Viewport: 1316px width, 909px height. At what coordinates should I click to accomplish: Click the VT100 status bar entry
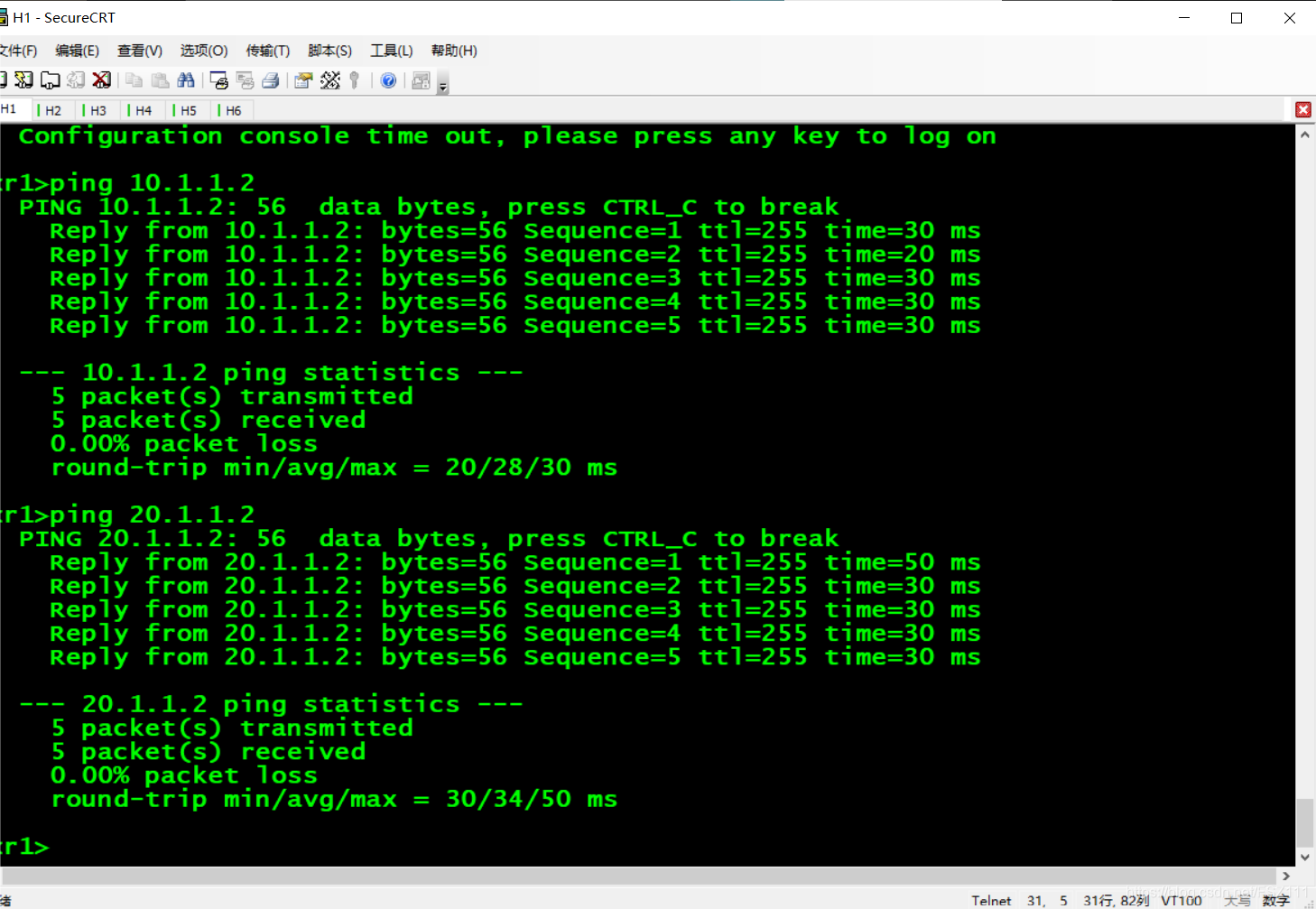click(x=1182, y=900)
